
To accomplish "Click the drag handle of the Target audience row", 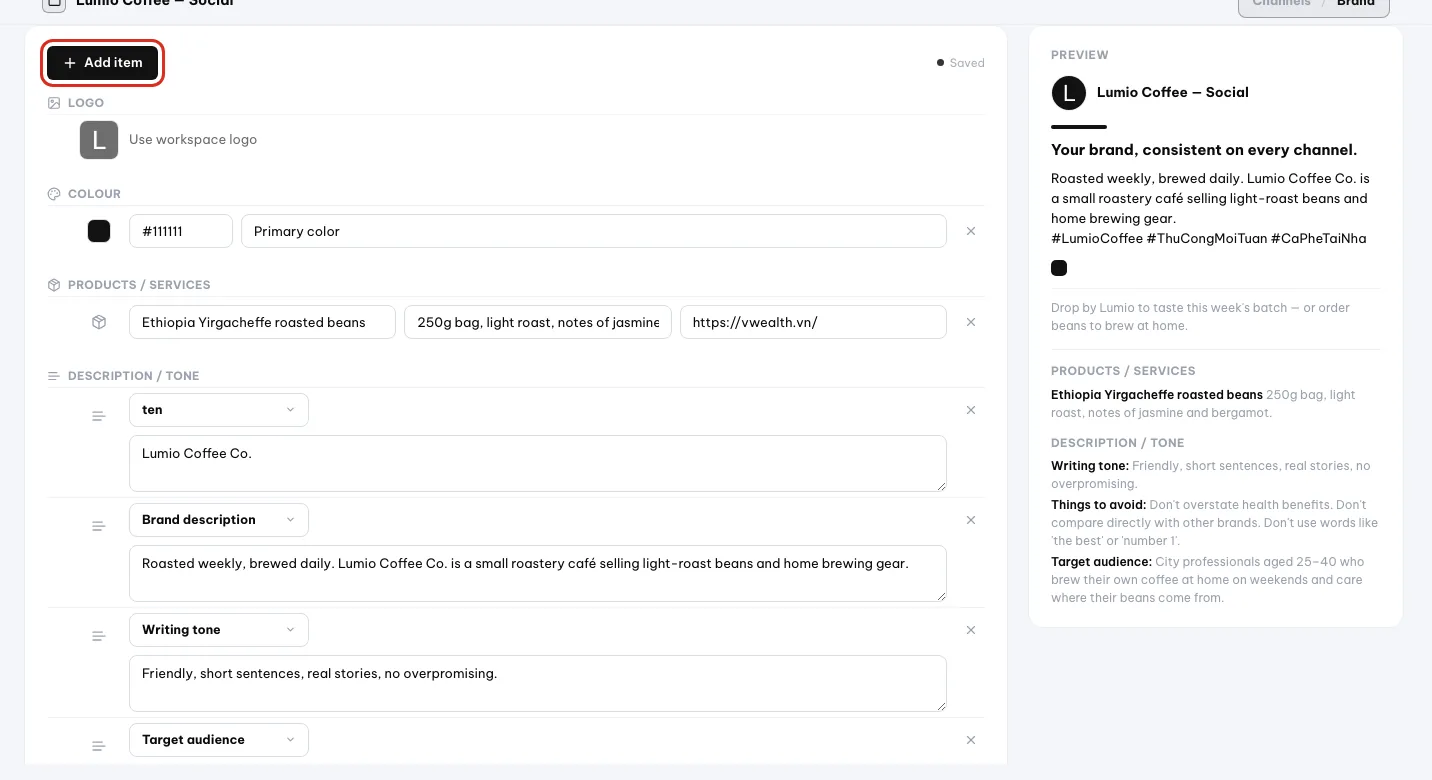I will click(x=99, y=746).
